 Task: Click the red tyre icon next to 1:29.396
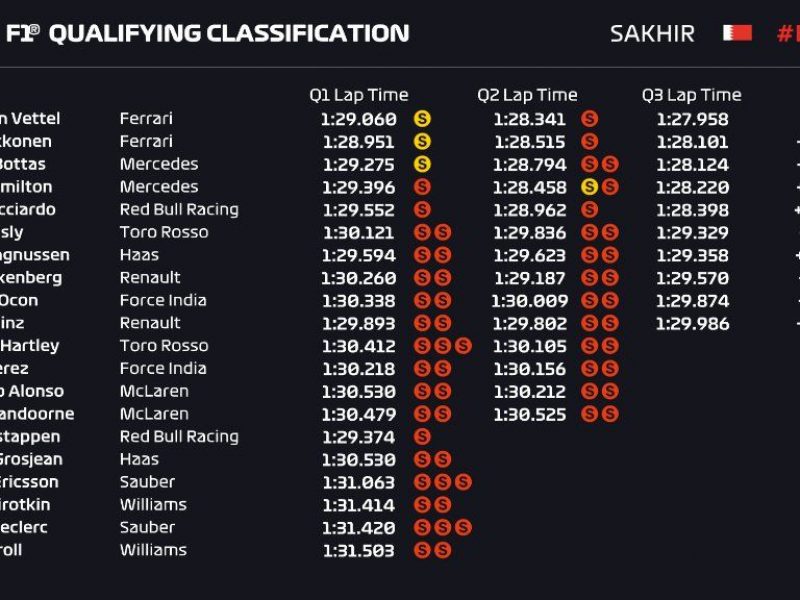(x=422, y=187)
